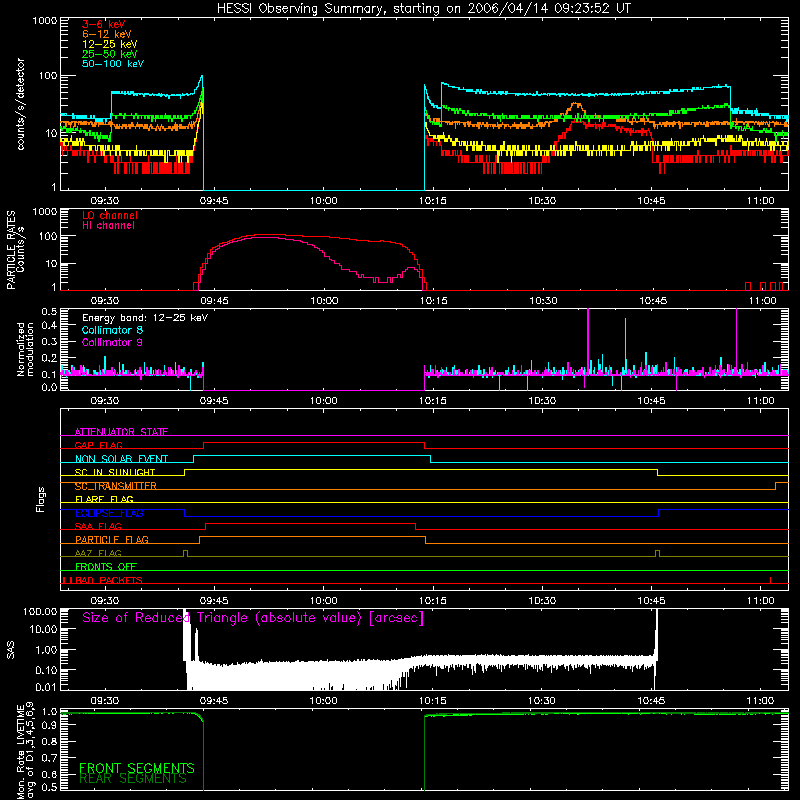This screenshot has height=800, width=800.
Task: Click 10:15 time label under top counts panel
Action: pos(433,201)
